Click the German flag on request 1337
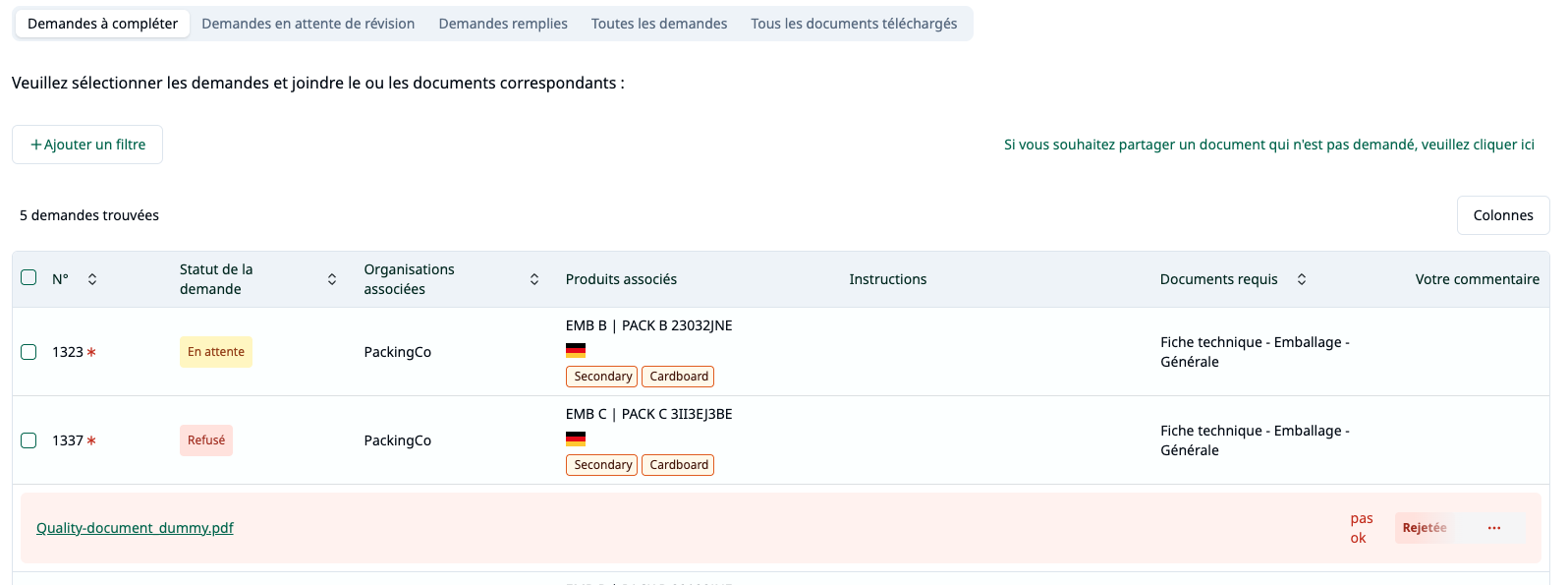Viewport: 1568px width, 585px height. 576,439
